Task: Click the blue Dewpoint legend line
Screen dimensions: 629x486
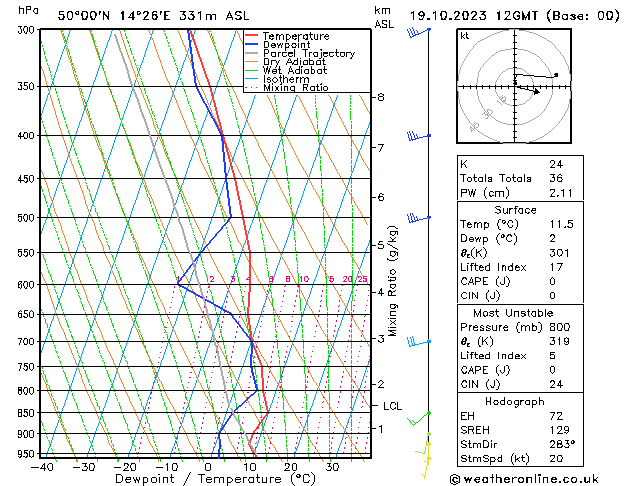Action: pyautogui.click(x=251, y=45)
